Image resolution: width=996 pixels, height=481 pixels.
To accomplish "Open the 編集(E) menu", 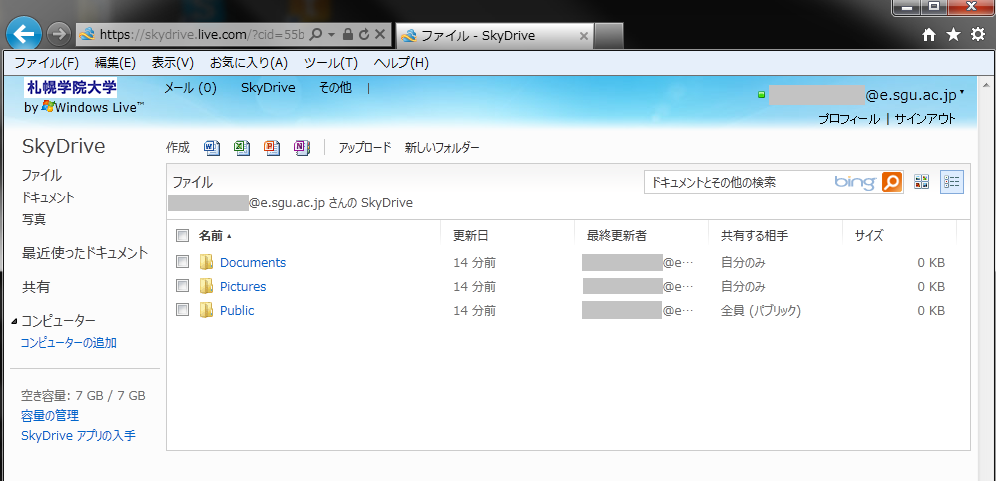I will [115, 63].
